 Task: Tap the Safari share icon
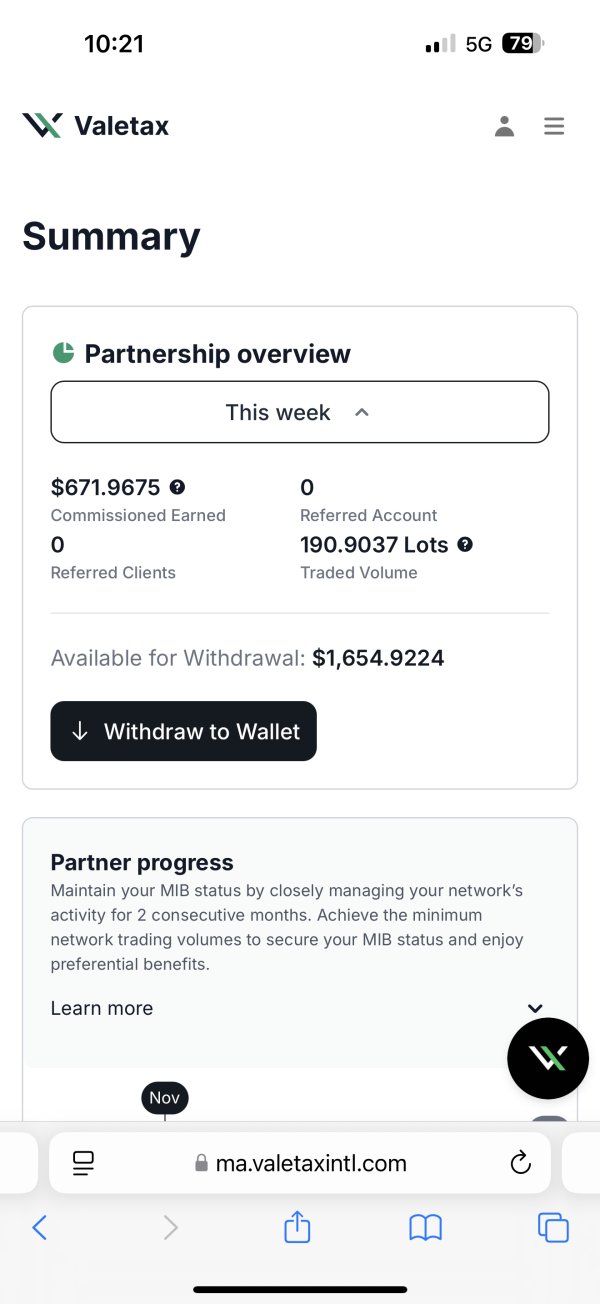pyautogui.click(x=297, y=1227)
